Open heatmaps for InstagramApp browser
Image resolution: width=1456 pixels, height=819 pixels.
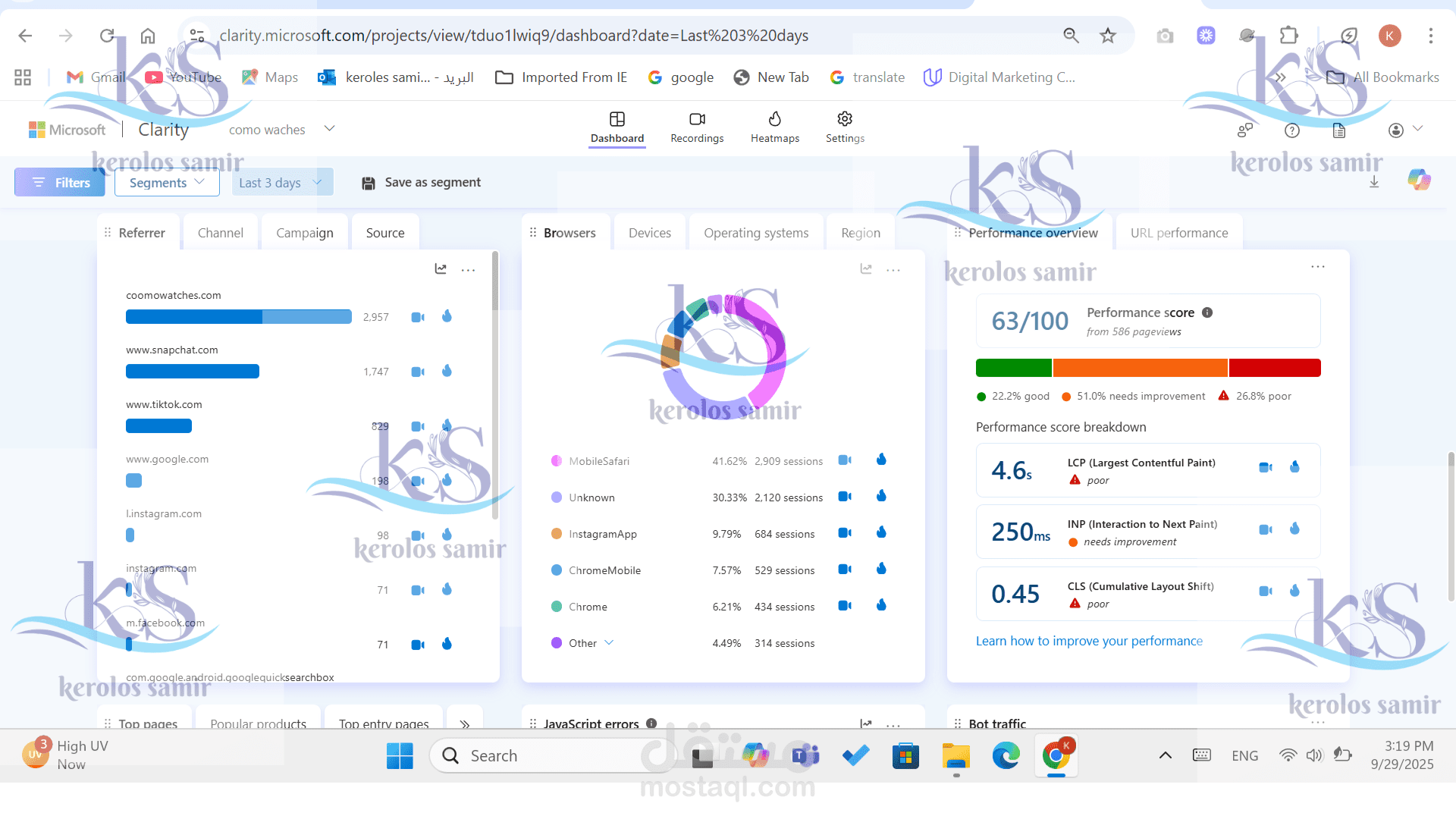click(881, 533)
